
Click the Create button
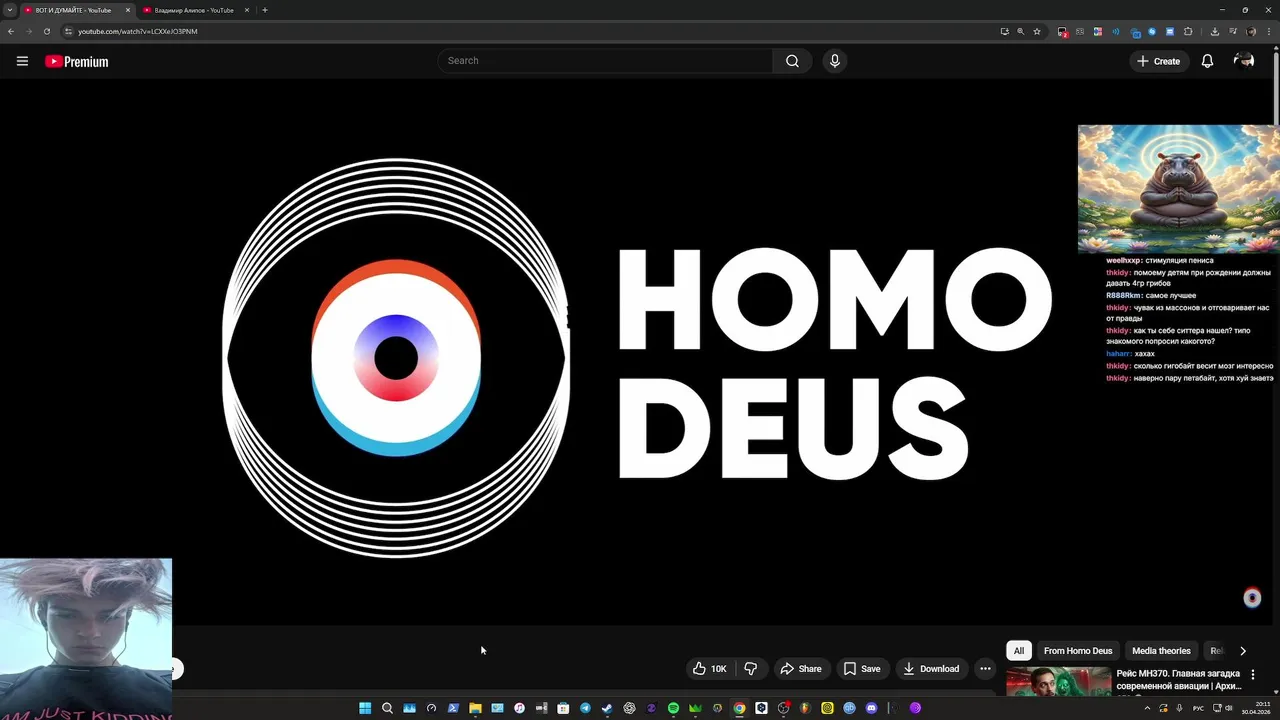(x=1158, y=61)
